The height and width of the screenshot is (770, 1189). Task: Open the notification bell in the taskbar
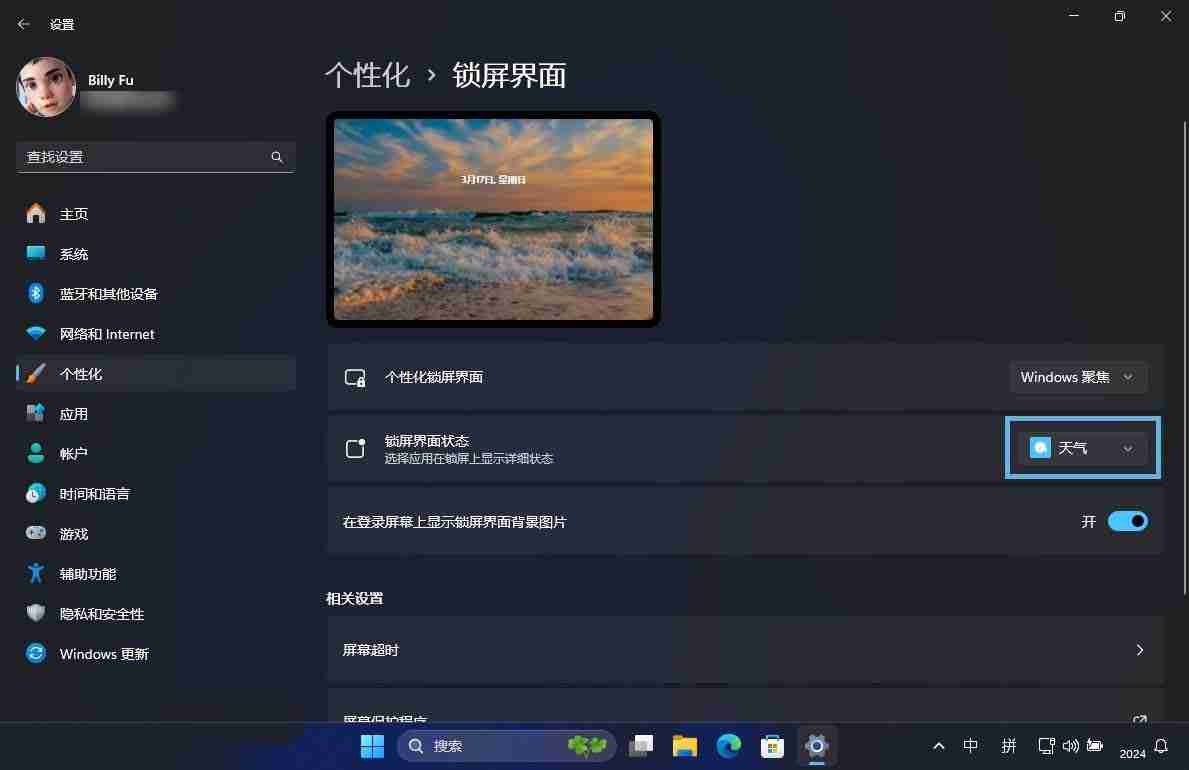coord(1159,745)
